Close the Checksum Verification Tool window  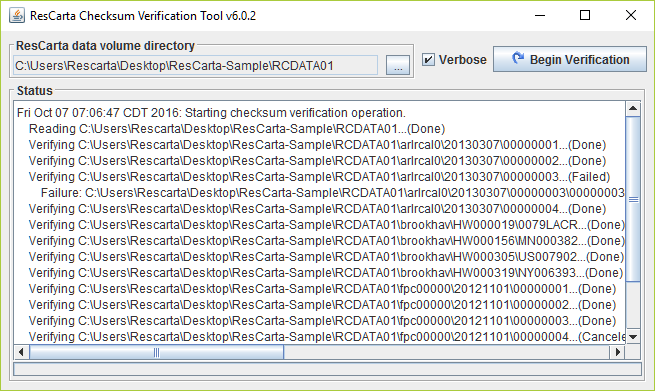coord(631,15)
